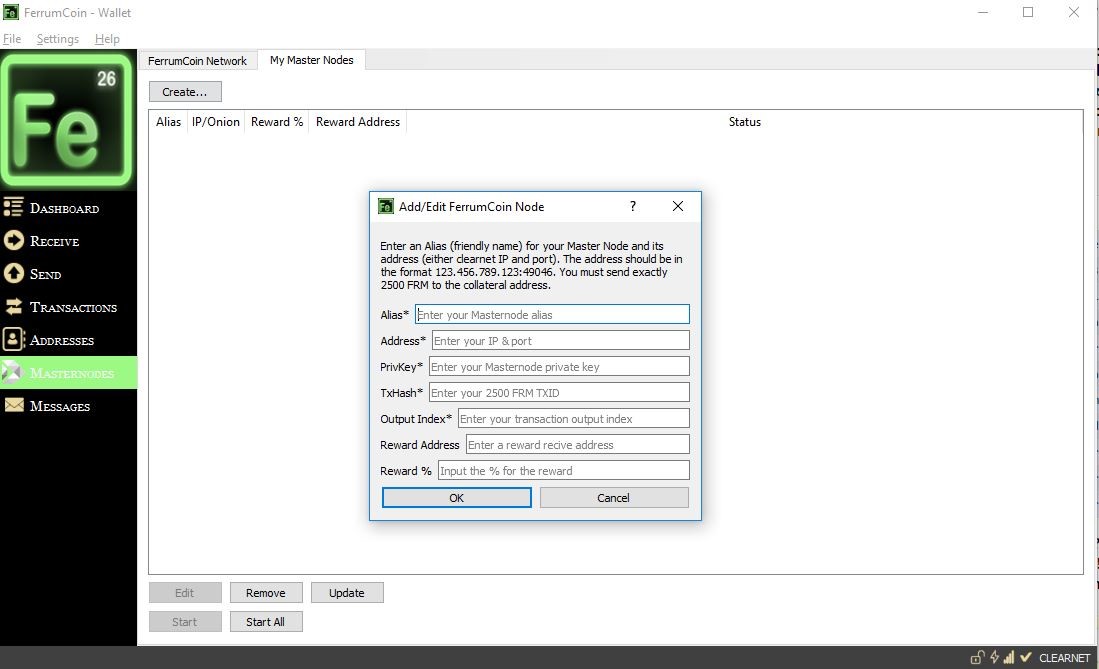Cancel the Add/Edit Node dialog
Viewport: 1099px width, 669px height.
click(613, 497)
